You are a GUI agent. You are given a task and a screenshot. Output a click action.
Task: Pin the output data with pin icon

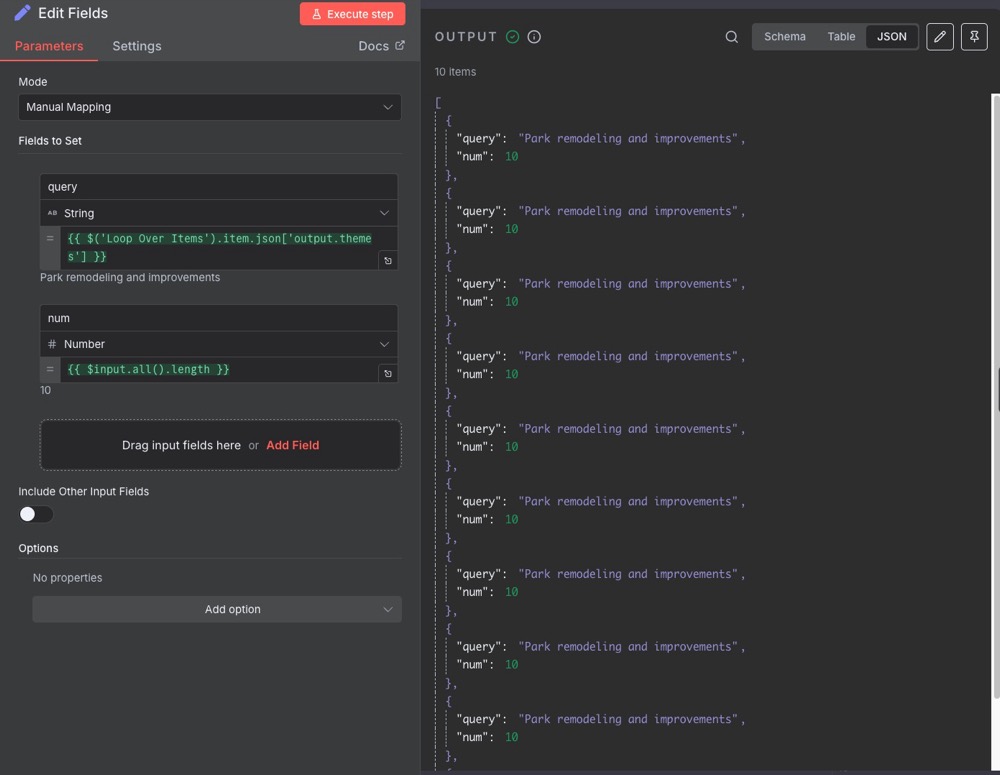[974, 37]
